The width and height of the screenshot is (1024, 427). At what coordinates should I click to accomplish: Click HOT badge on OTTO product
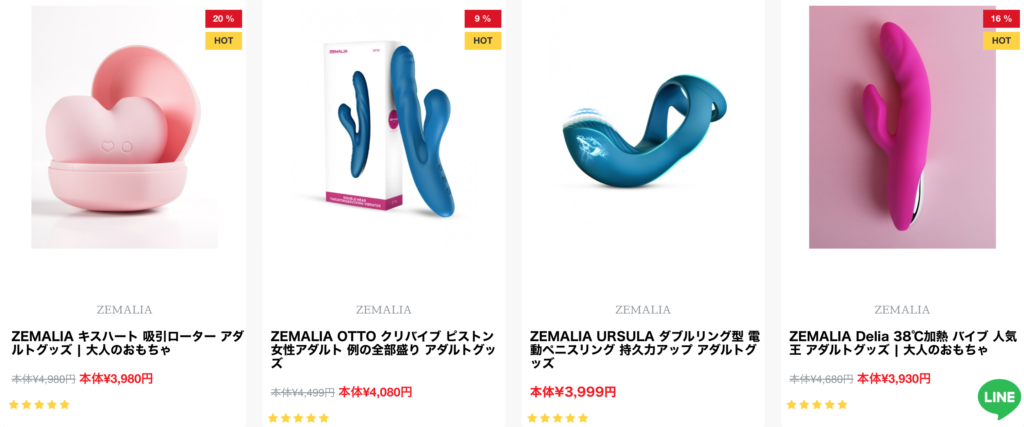point(483,40)
